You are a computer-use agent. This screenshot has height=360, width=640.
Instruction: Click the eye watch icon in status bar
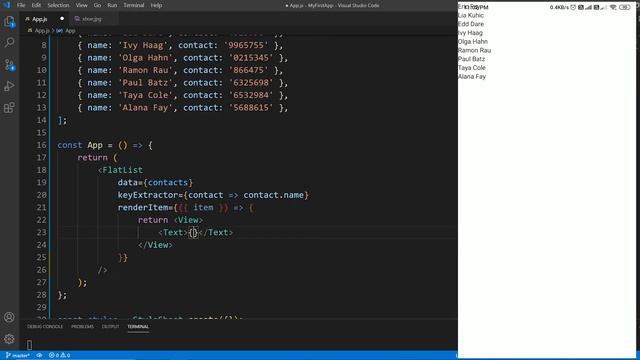(39, 356)
